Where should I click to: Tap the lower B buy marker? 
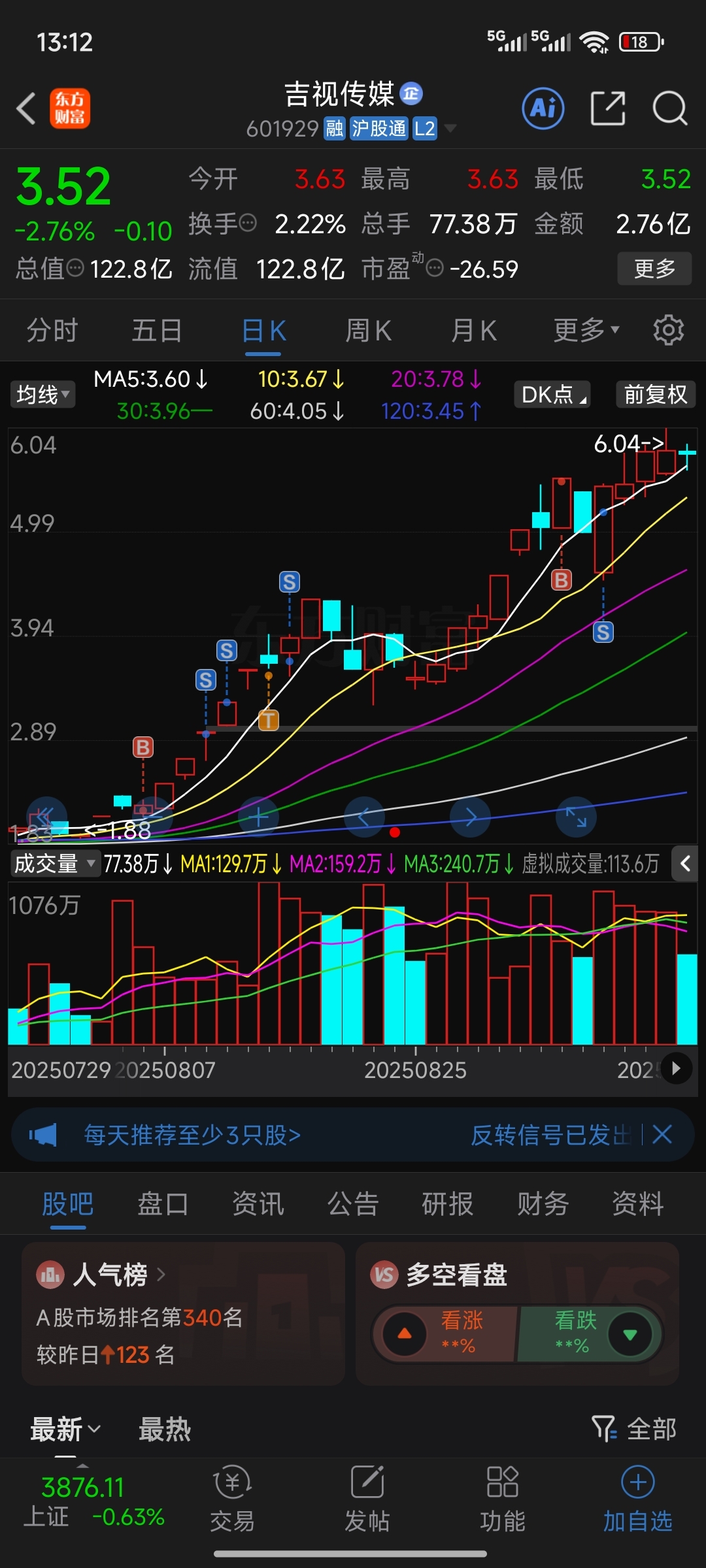[x=143, y=747]
